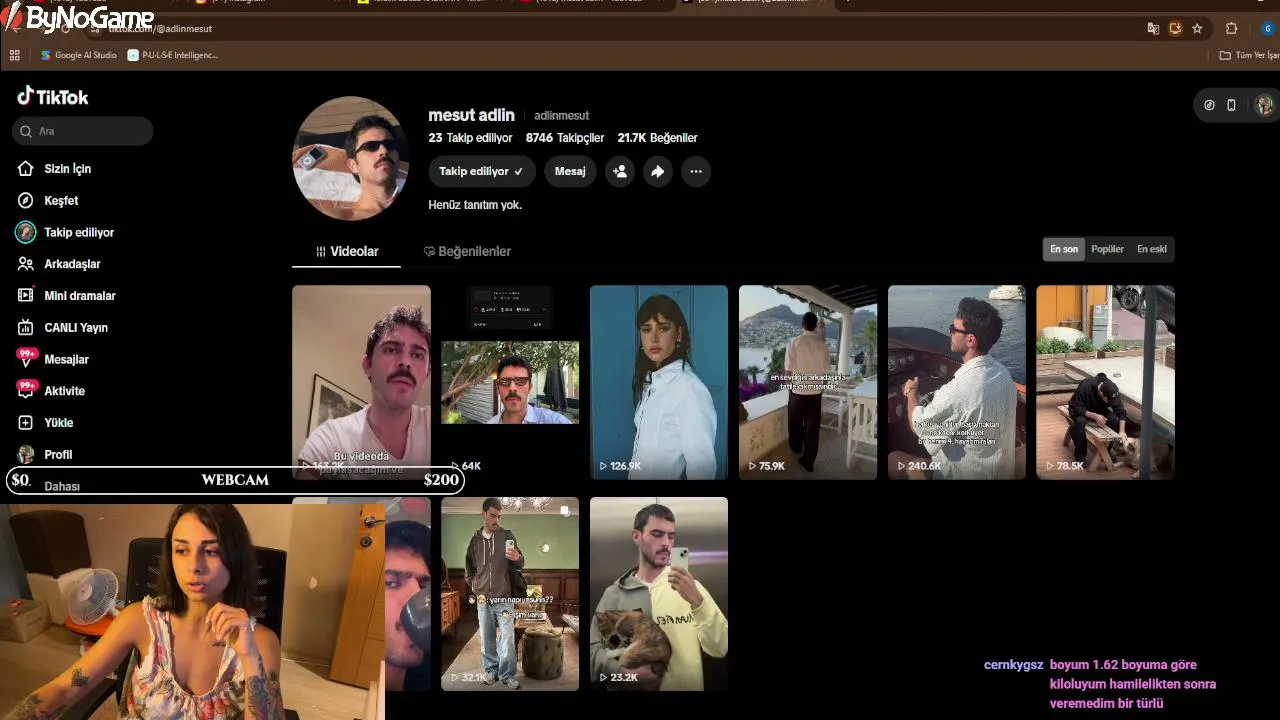1280x720 pixels.
Task: Click the Yükle upload plus icon
Action: (26, 423)
